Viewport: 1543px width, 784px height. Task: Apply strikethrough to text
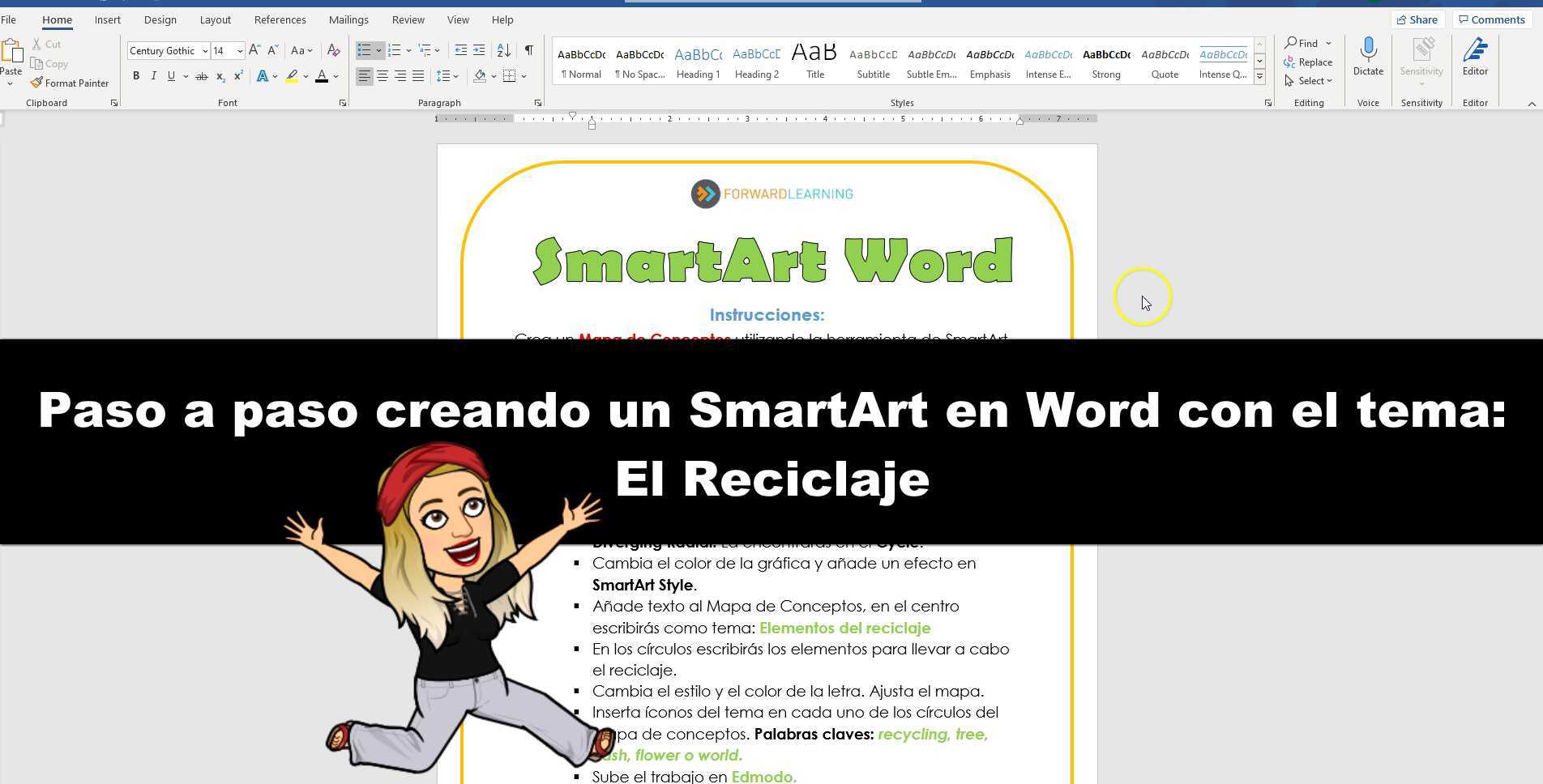pos(201,76)
